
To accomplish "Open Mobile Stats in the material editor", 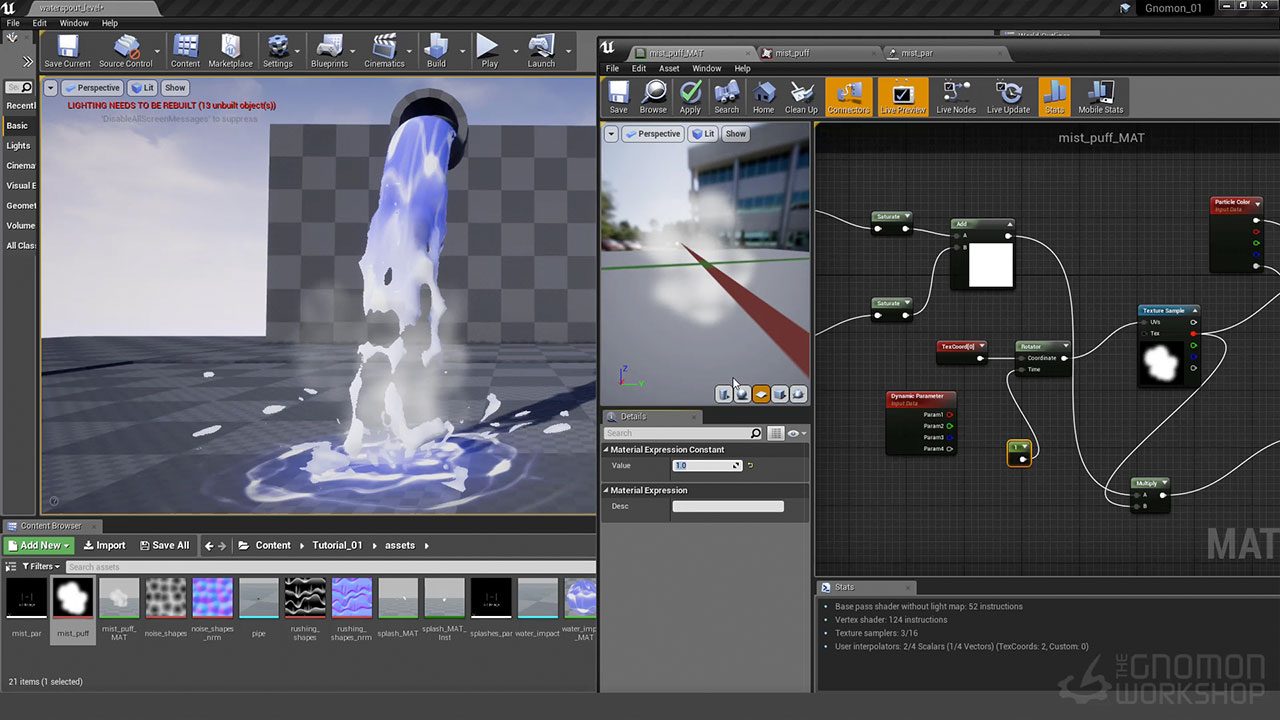I will click(x=1100, y=97).
